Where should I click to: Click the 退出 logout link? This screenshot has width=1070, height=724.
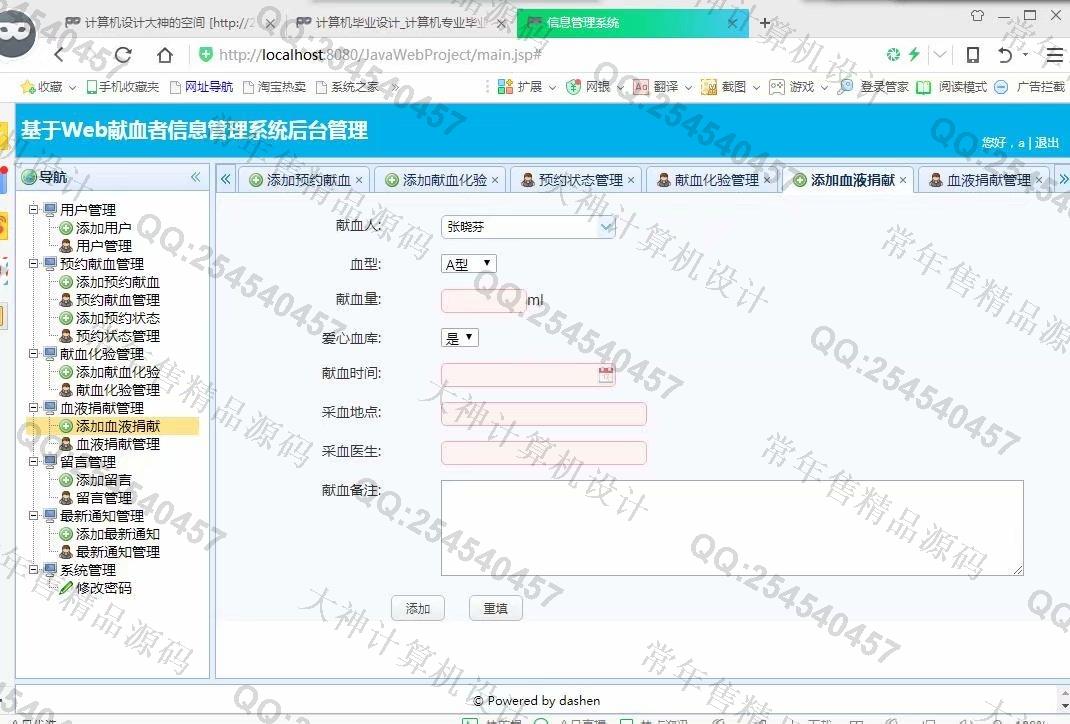(x=1046, y=143)
